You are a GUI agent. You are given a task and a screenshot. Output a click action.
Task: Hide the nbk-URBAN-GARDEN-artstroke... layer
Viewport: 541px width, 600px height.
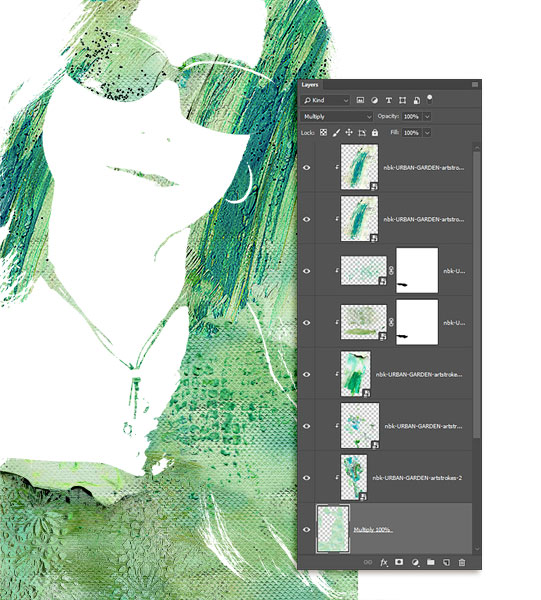(x=306, y=374)
